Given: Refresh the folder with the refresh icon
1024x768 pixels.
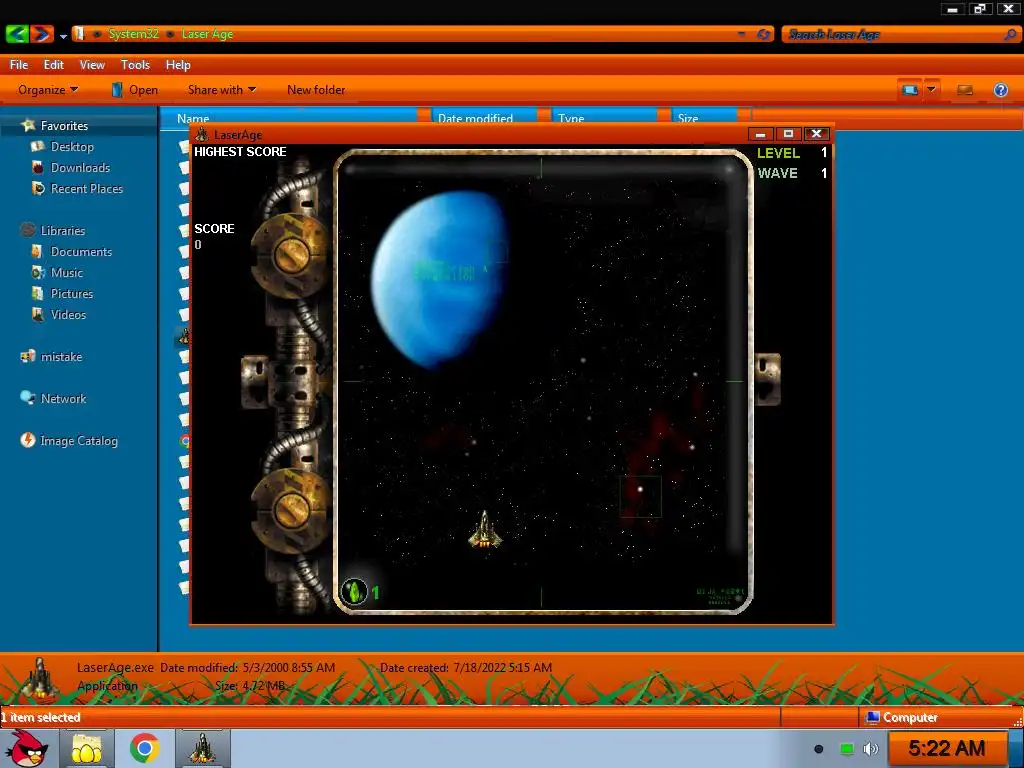Looking at the screenshot, I should click(763, 34).
